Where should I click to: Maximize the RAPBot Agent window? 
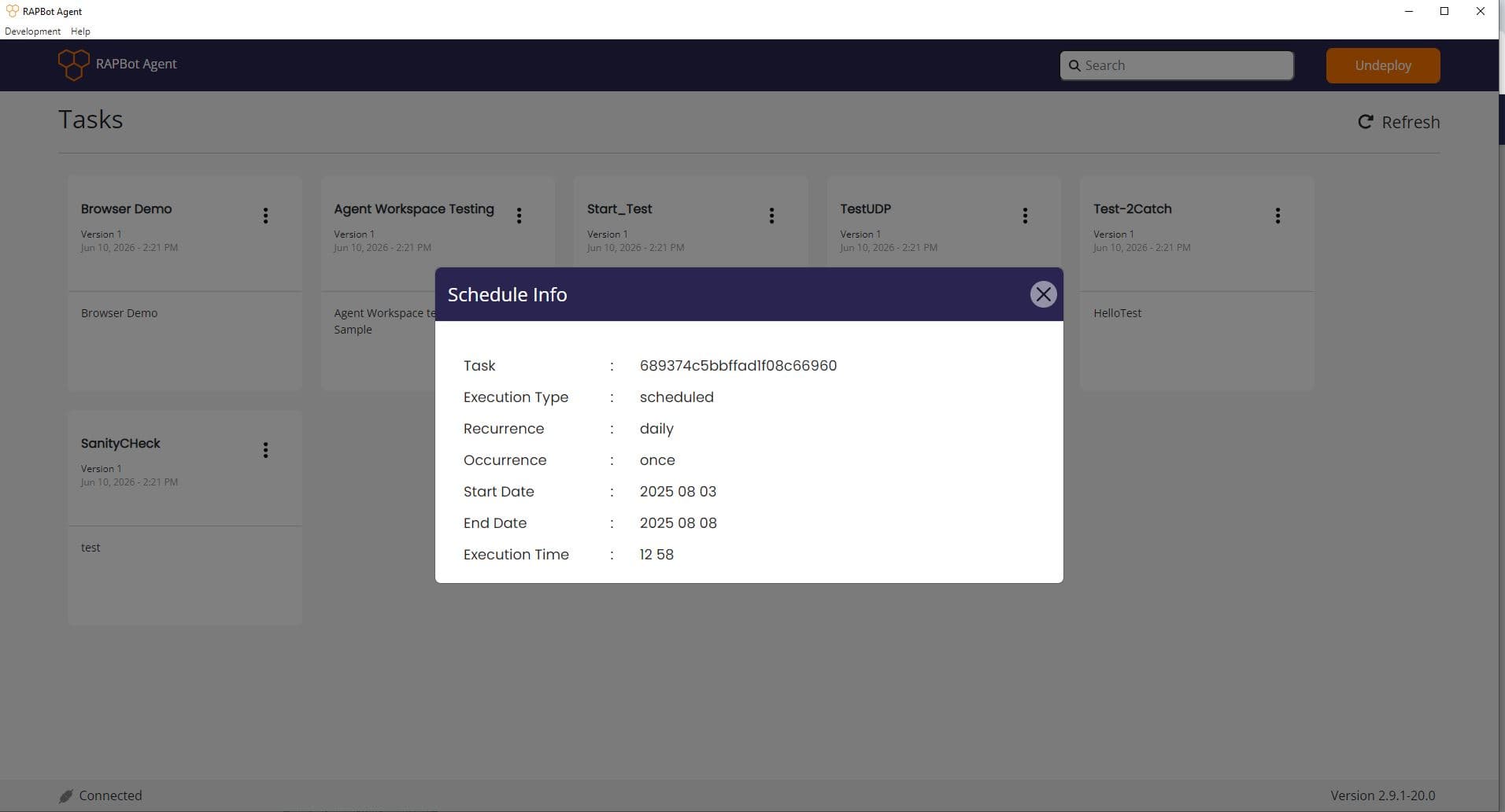click(x=1444, y=11)
